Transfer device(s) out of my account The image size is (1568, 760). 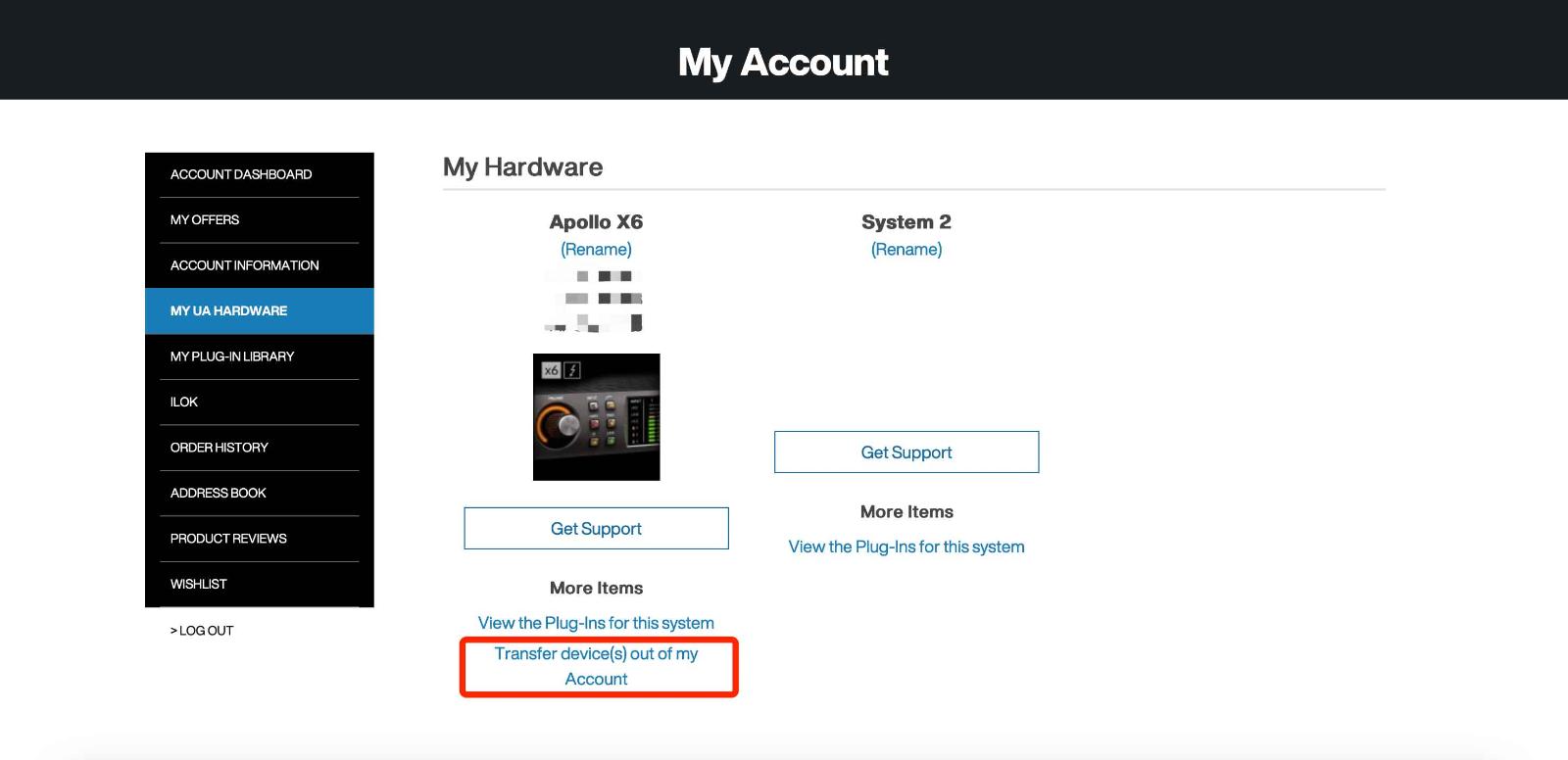(x=596, y=666)
